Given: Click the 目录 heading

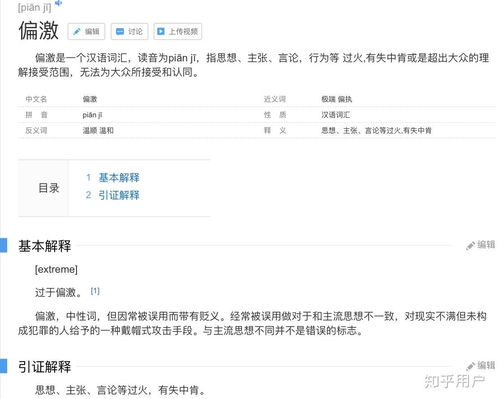Looking at the screenshot, I should [49, 188].
